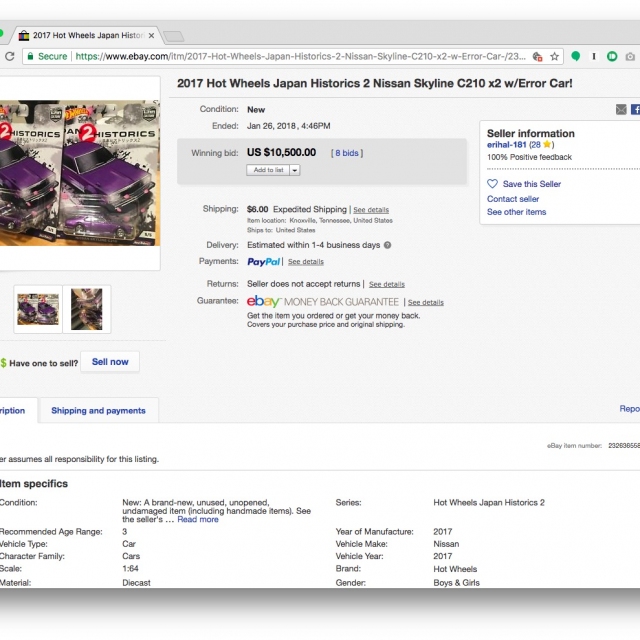Open seller erihal-181 profile link
This screenshot has height=640, width=640.
tap(505, 145)
